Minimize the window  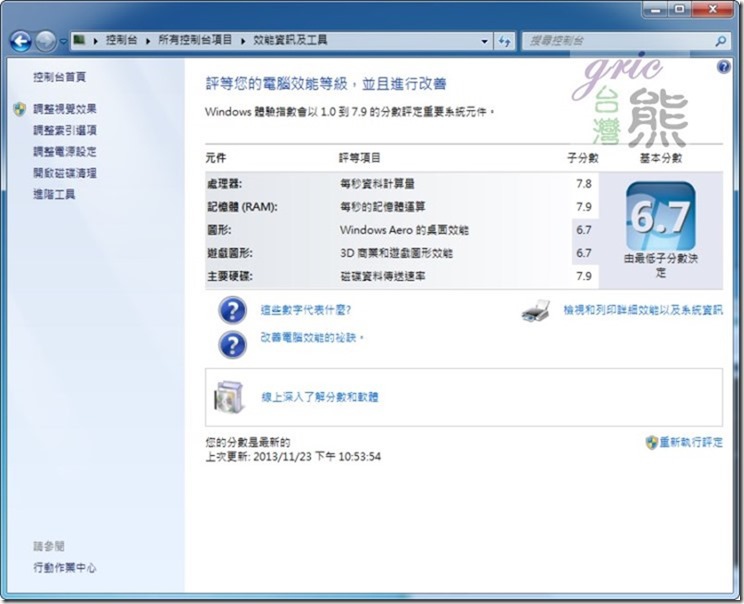657,9
